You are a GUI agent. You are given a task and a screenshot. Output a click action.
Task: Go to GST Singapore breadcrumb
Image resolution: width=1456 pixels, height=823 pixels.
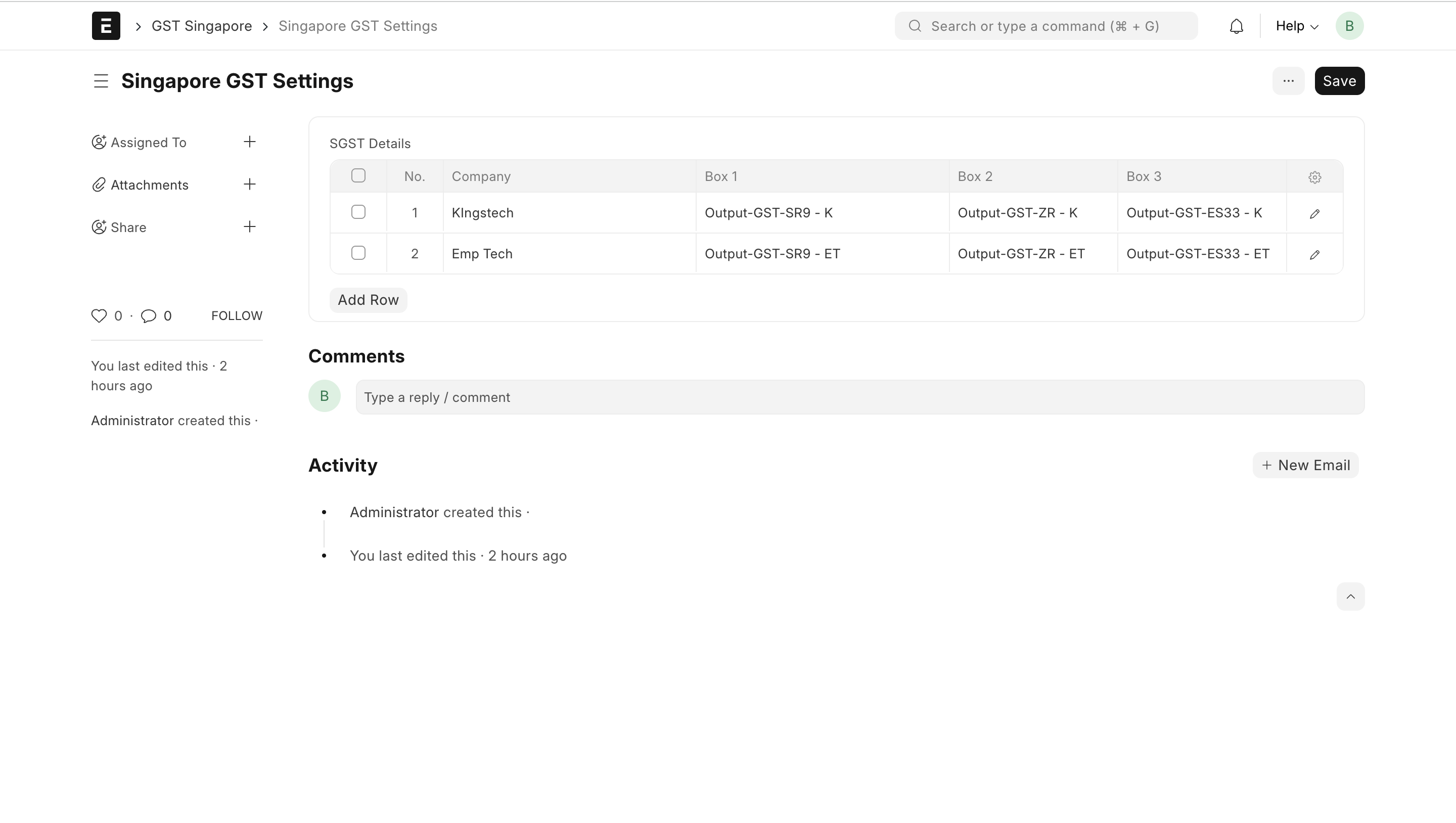pos(202,26)
